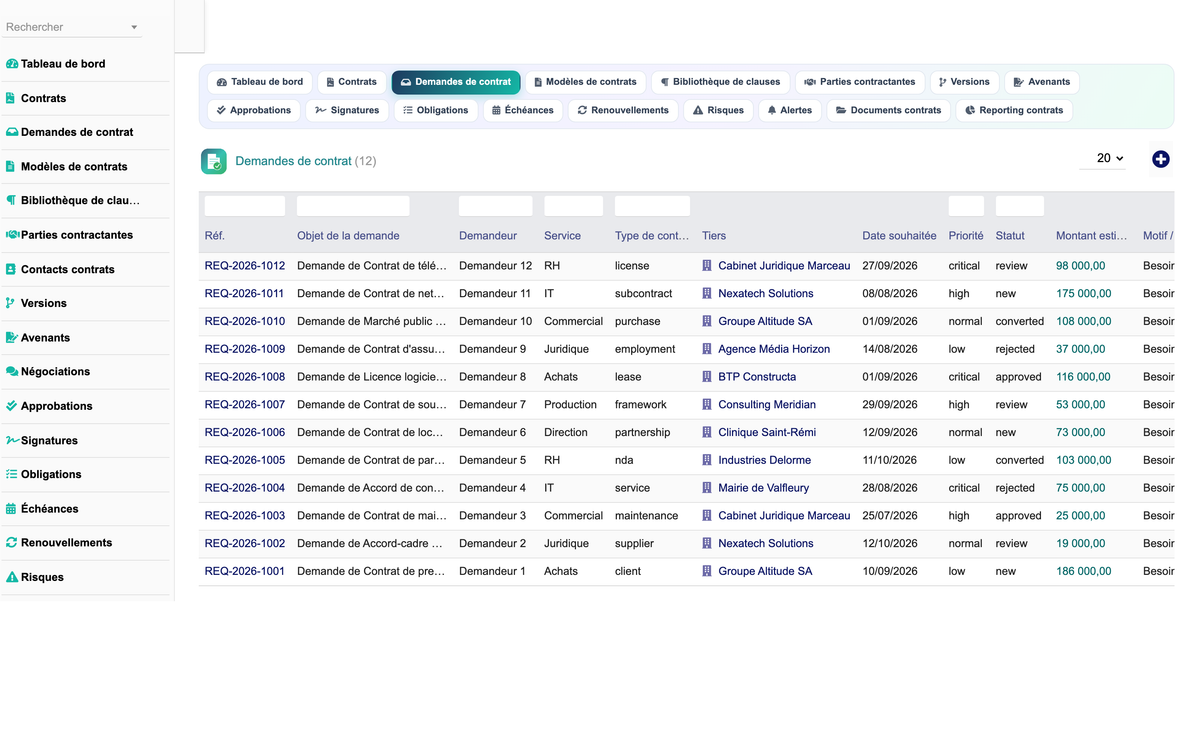
Task: Open the Obligations tab in top bar
Action: tap(436, 110)
